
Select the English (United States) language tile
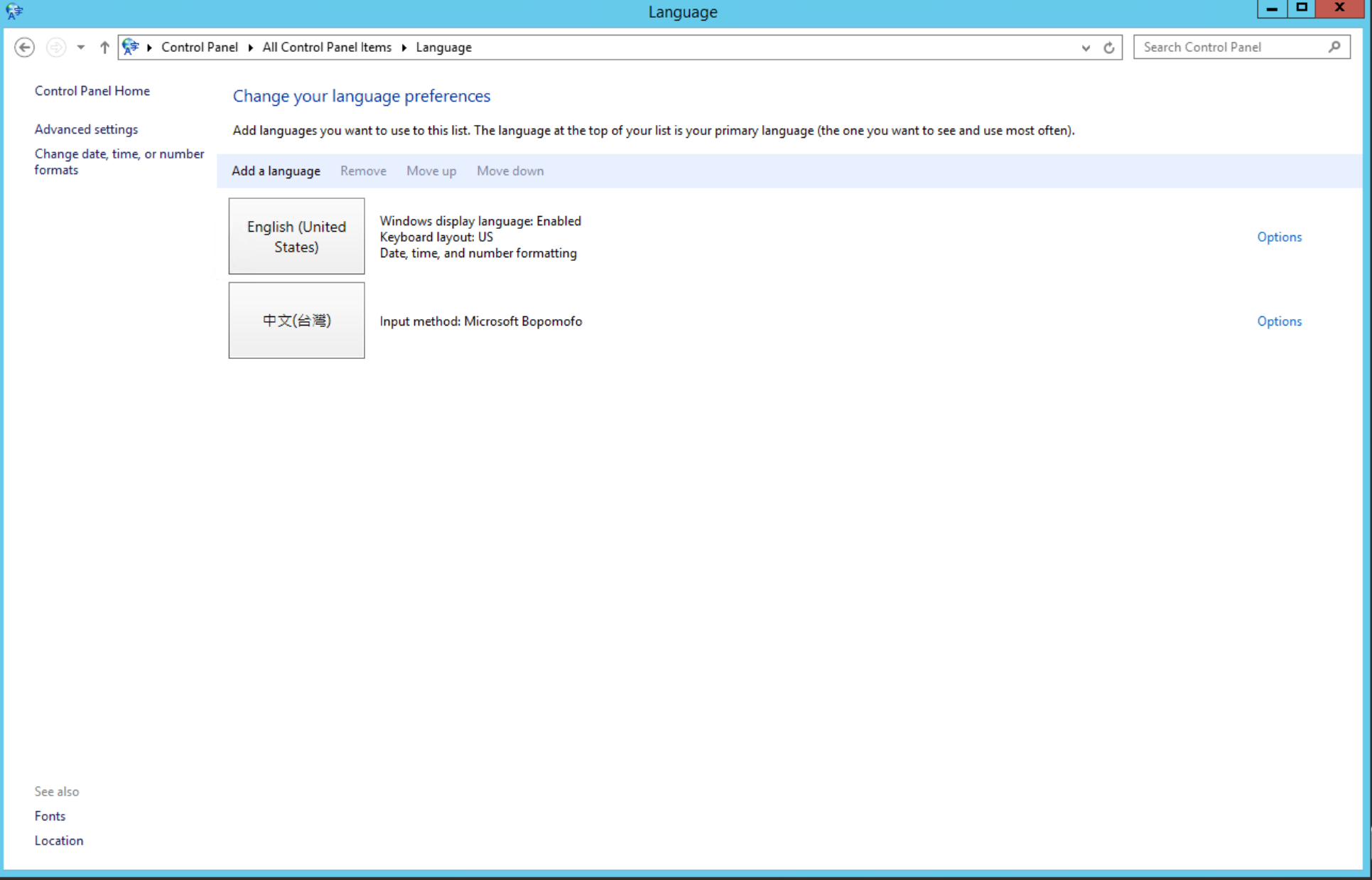coord(296,236)
